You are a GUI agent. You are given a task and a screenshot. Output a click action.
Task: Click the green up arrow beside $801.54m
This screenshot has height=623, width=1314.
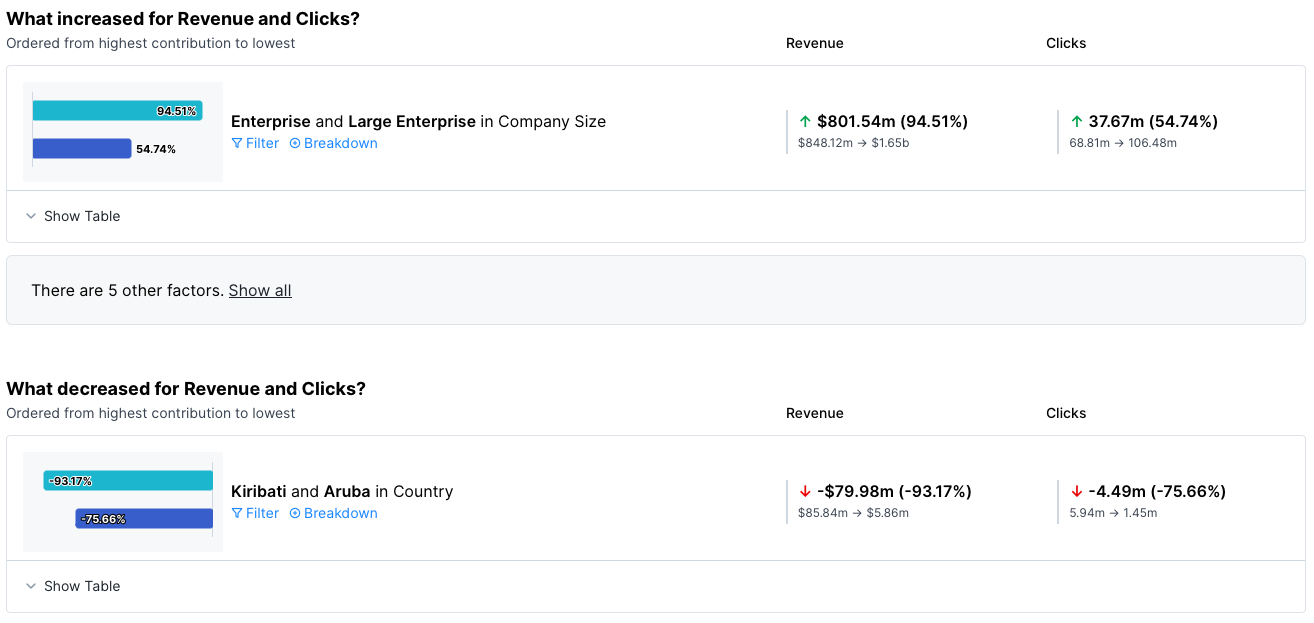click(805, 121)
